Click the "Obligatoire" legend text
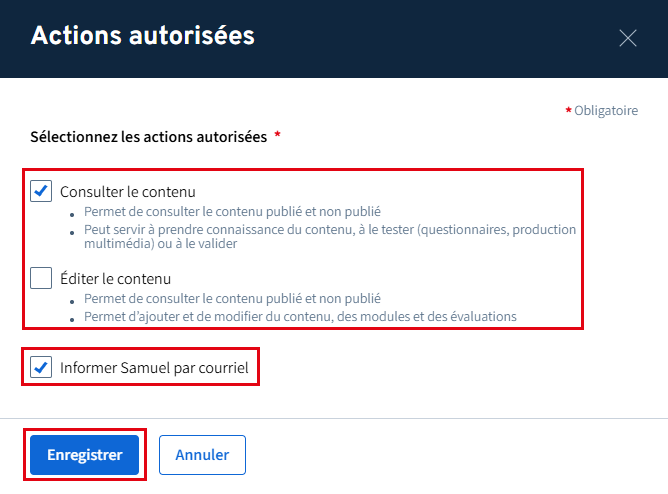This screenshot has height=494, width=668. 606,111
